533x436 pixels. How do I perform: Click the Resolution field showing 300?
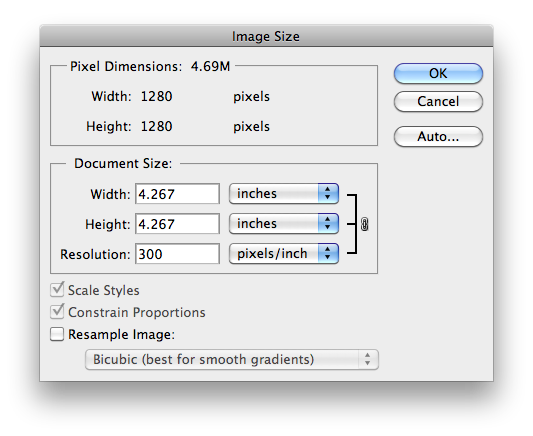(x=177, y=254)
